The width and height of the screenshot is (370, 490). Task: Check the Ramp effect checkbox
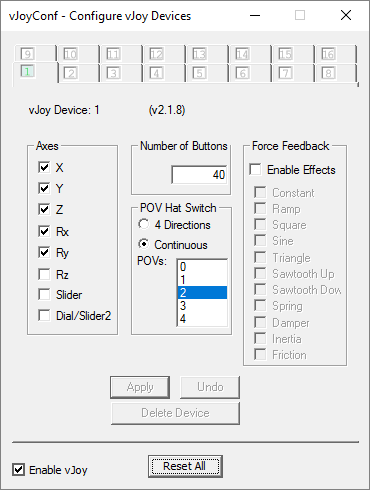(260, 208)
